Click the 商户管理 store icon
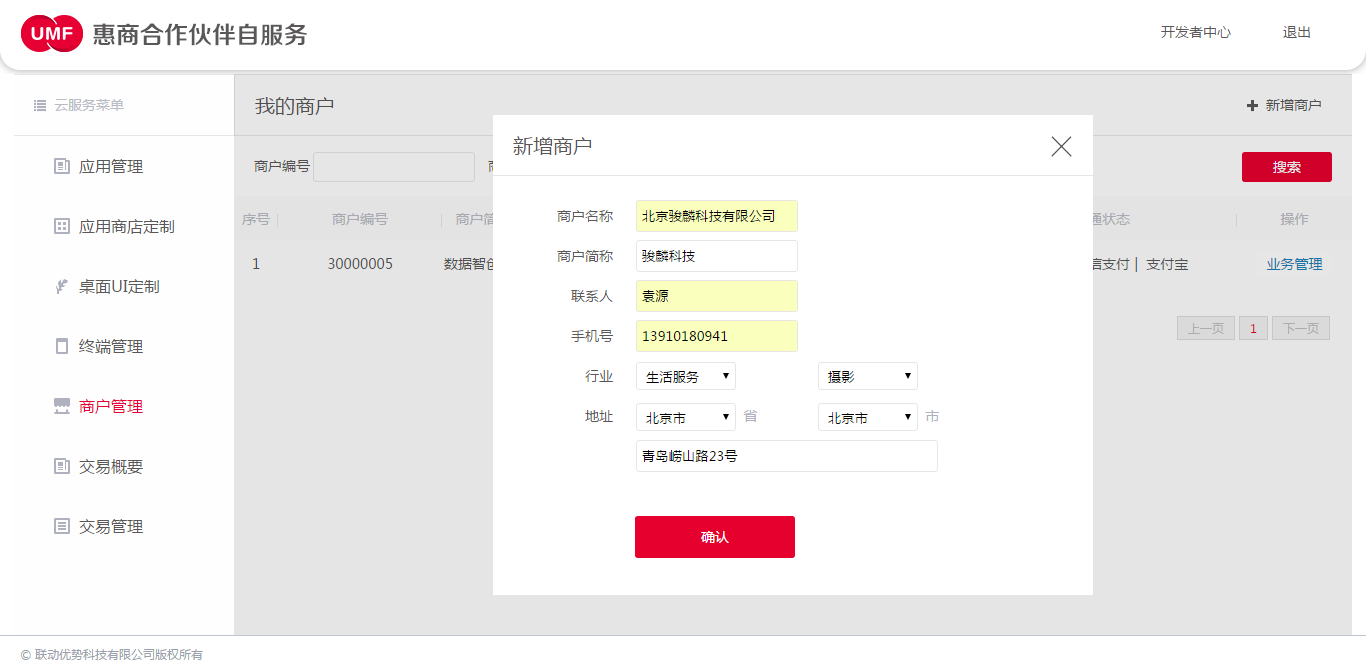1366x666 pixels. [62, 406]
